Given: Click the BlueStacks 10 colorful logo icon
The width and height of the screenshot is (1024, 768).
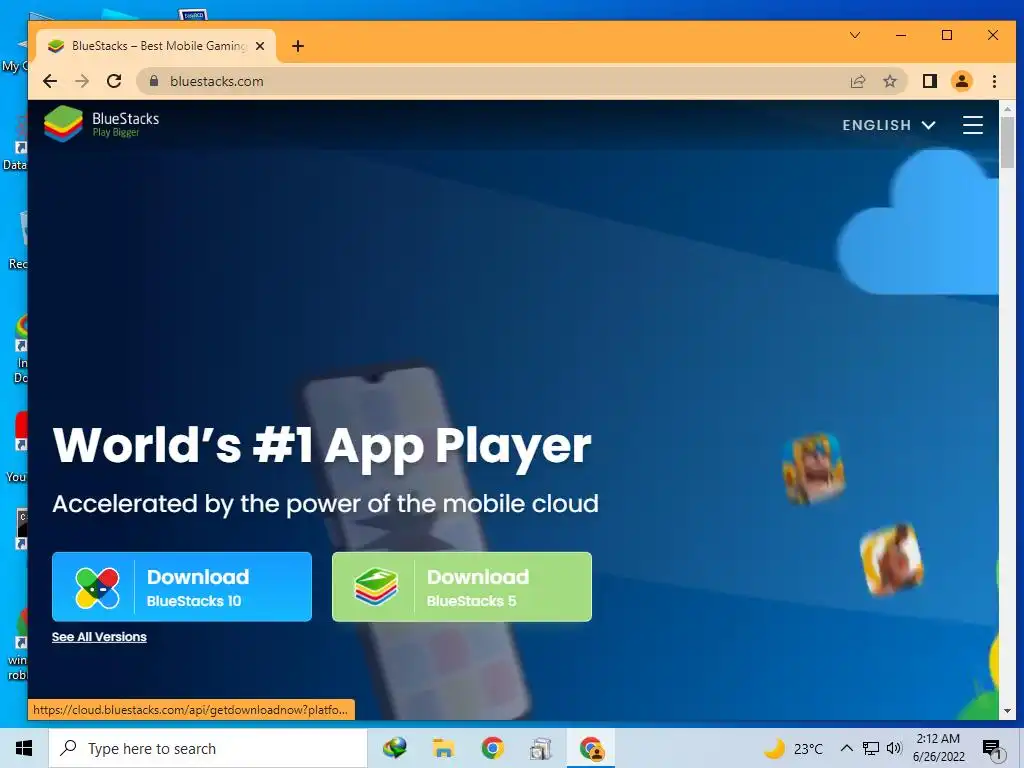Looking at the screenshot, I should coord(97,587).
